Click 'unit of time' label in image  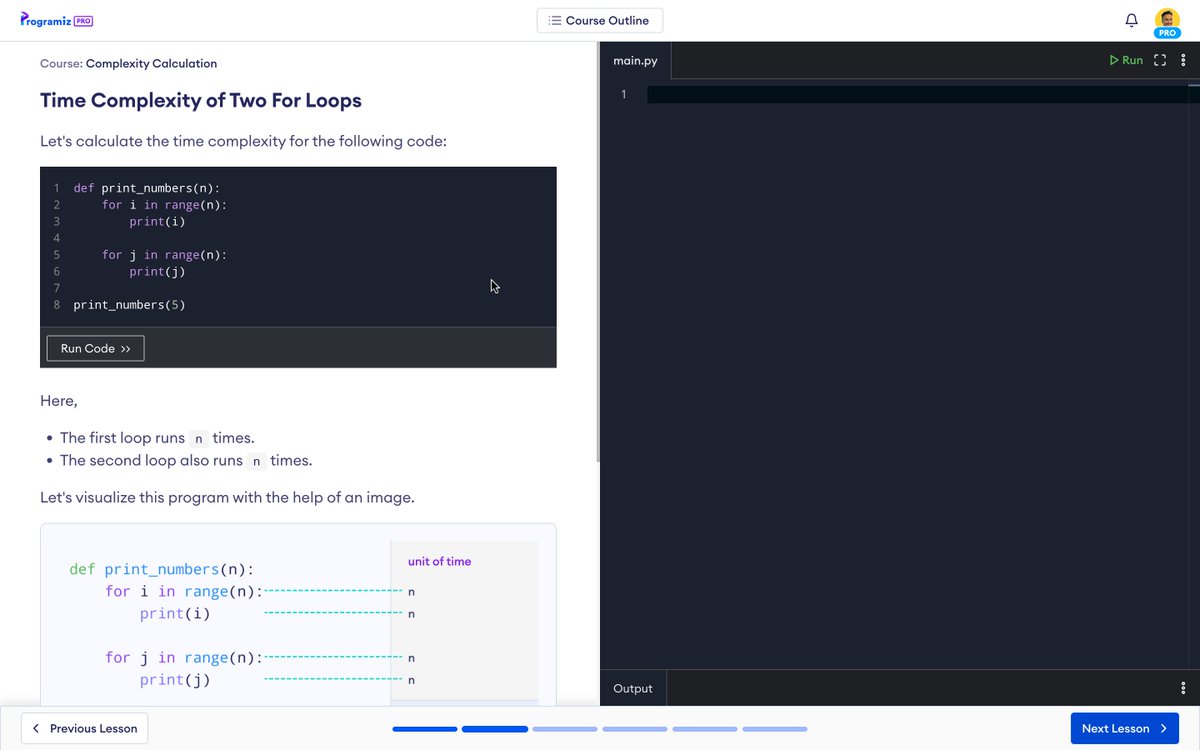click(439, 561)
